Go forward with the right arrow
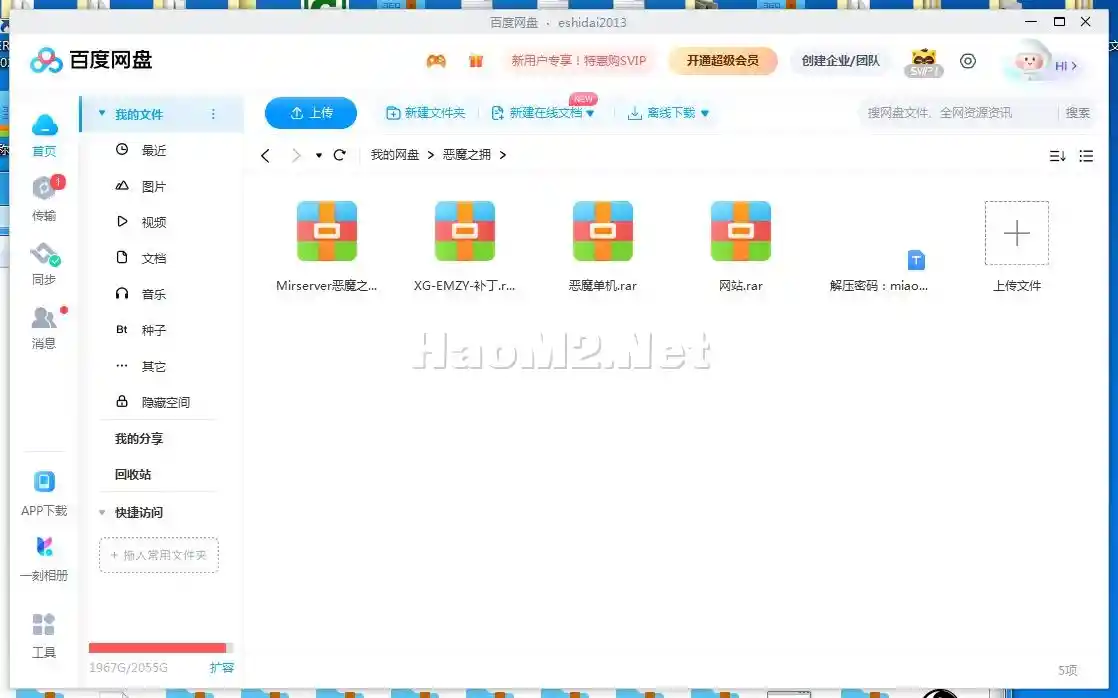The image size is (1118, 698). (296, 155)
